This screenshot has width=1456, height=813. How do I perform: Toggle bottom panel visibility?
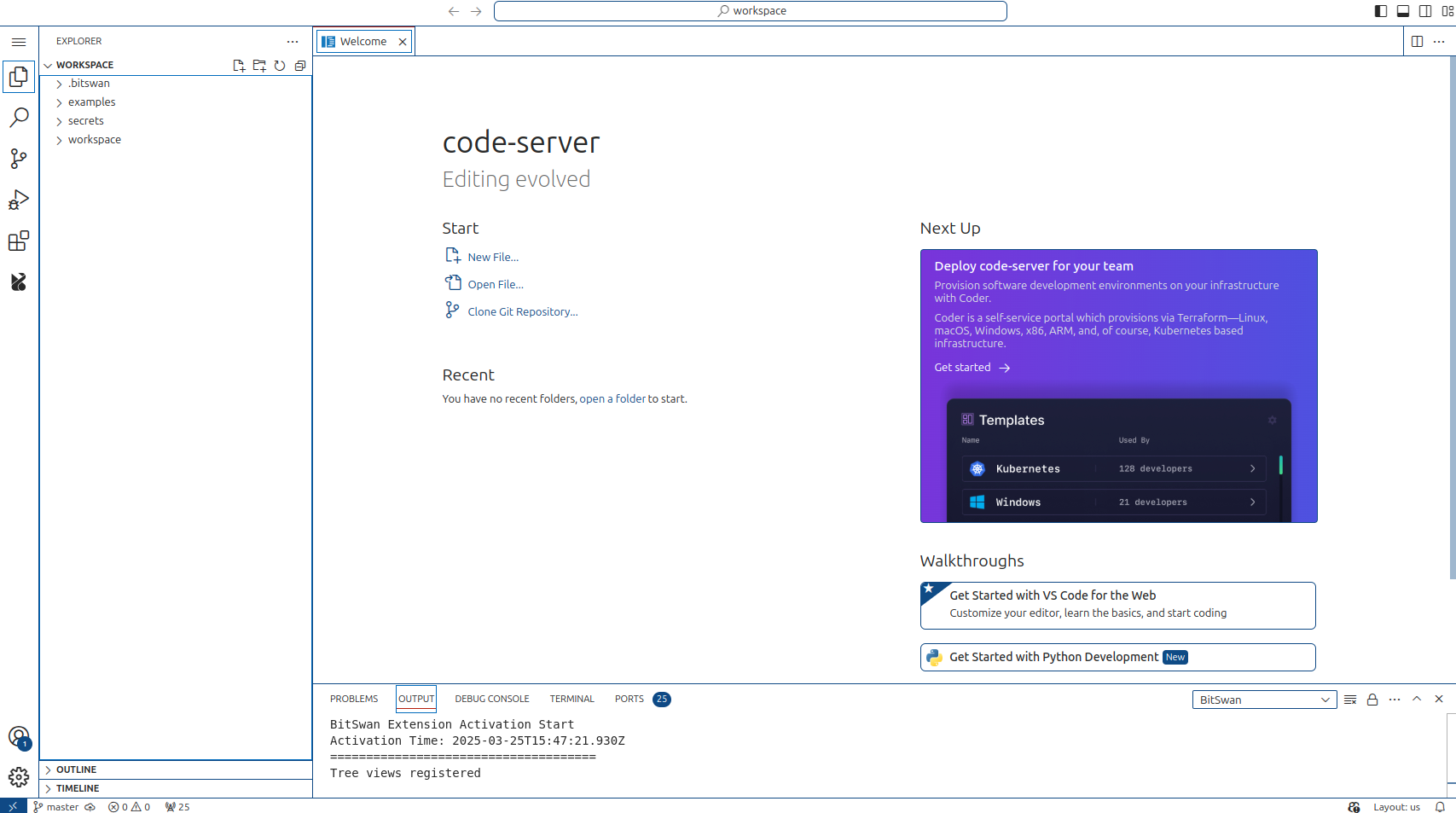(x=1403, y=11)
